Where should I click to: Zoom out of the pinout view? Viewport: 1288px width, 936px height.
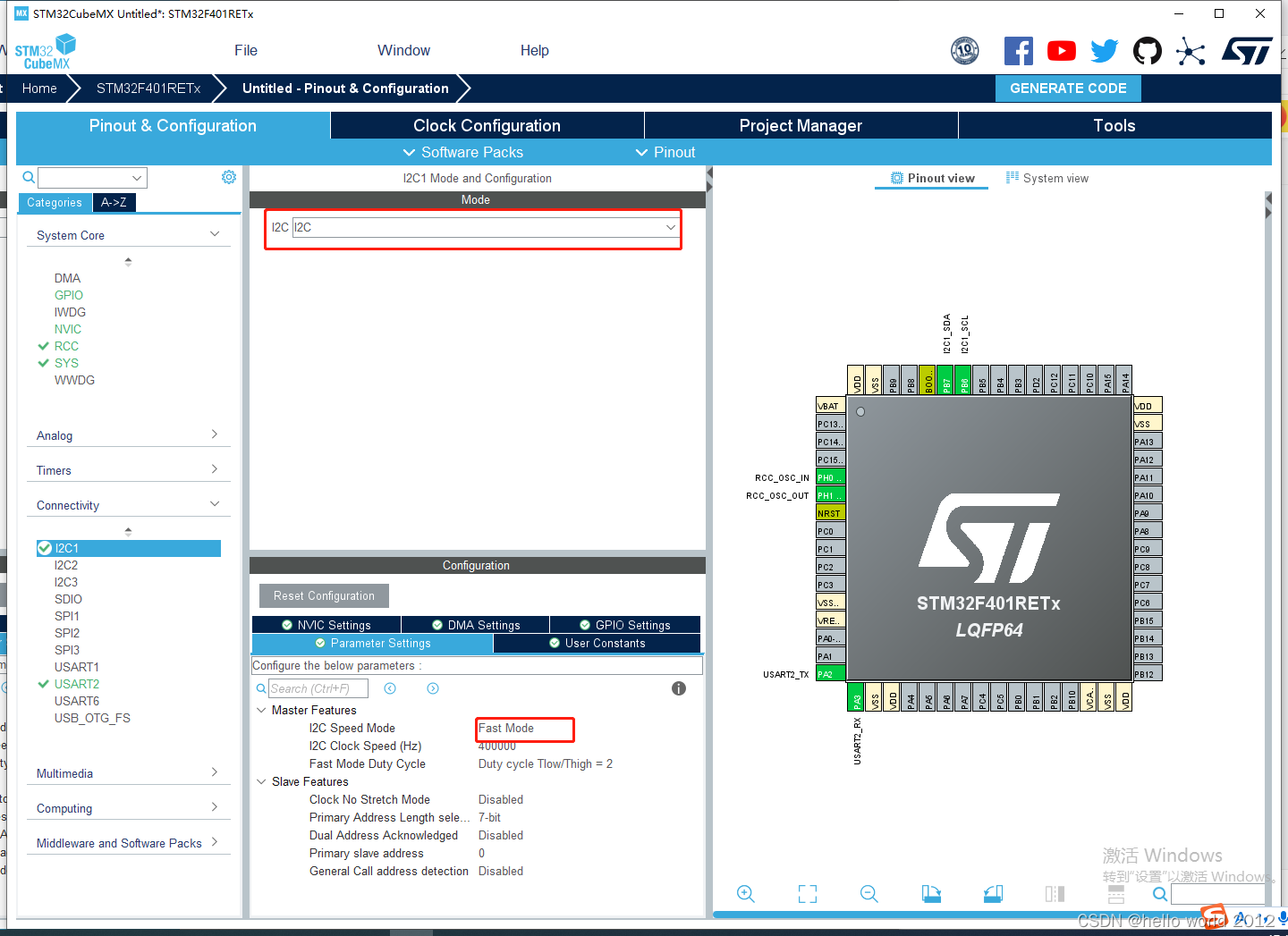pos(868,893)
